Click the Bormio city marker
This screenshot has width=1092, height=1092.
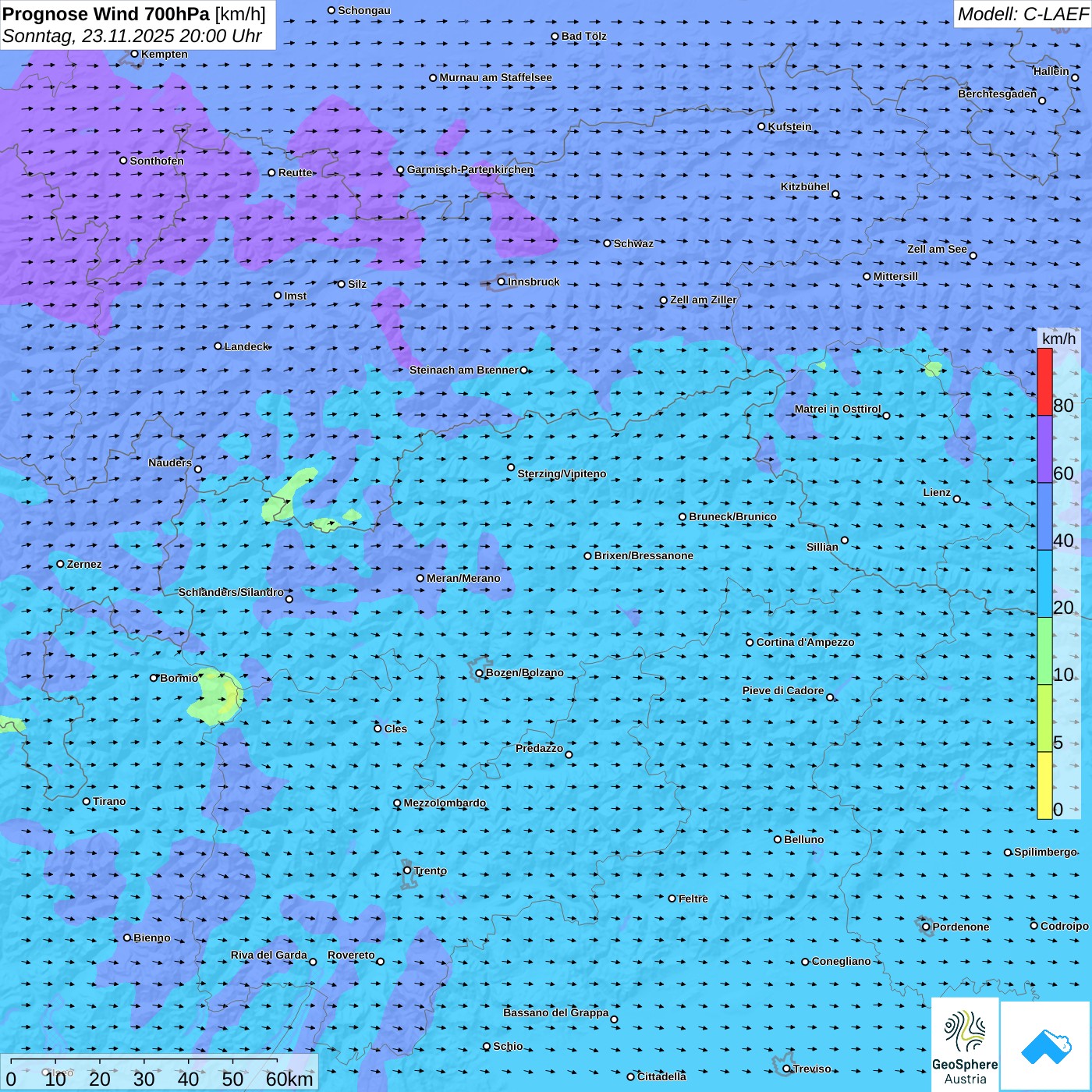154,678
